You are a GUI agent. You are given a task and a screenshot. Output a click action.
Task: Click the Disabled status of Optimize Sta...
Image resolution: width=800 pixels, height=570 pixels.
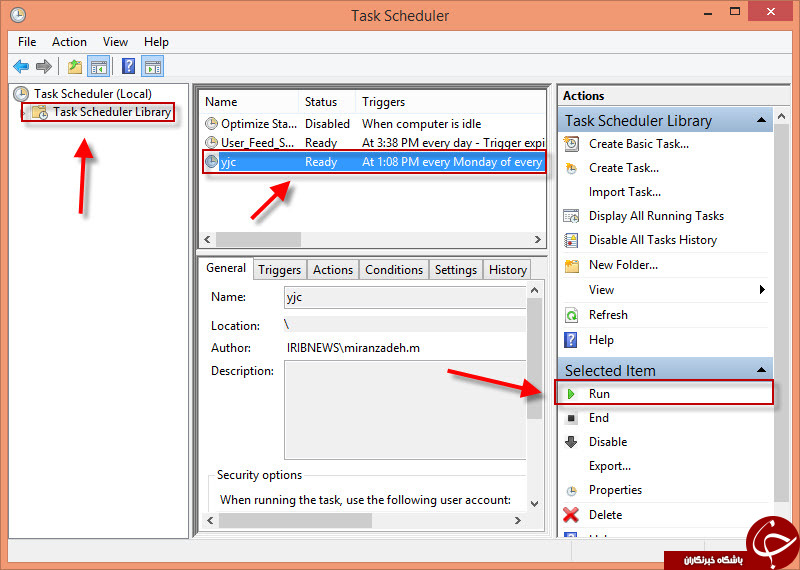point(327,123)
